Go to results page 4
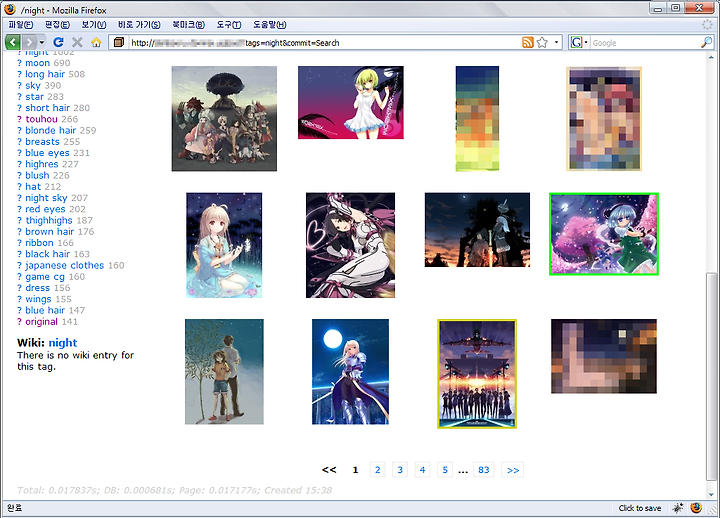The image size is (720, 518). point(422,470)
